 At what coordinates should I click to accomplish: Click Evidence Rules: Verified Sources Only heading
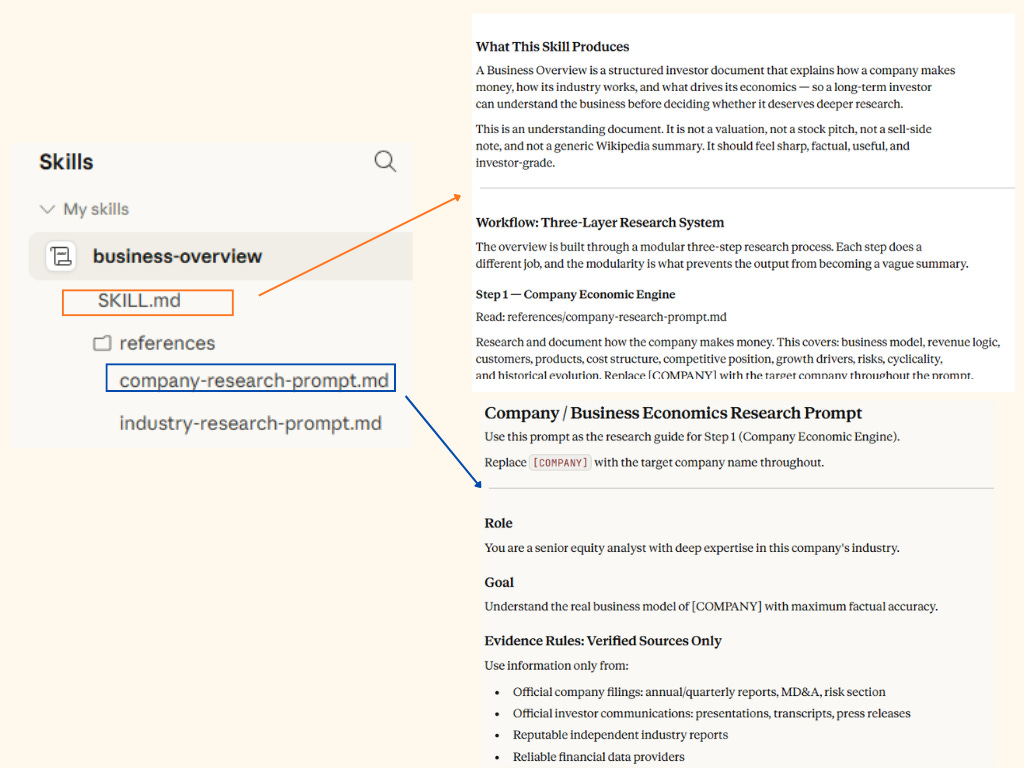pos(603,641)
